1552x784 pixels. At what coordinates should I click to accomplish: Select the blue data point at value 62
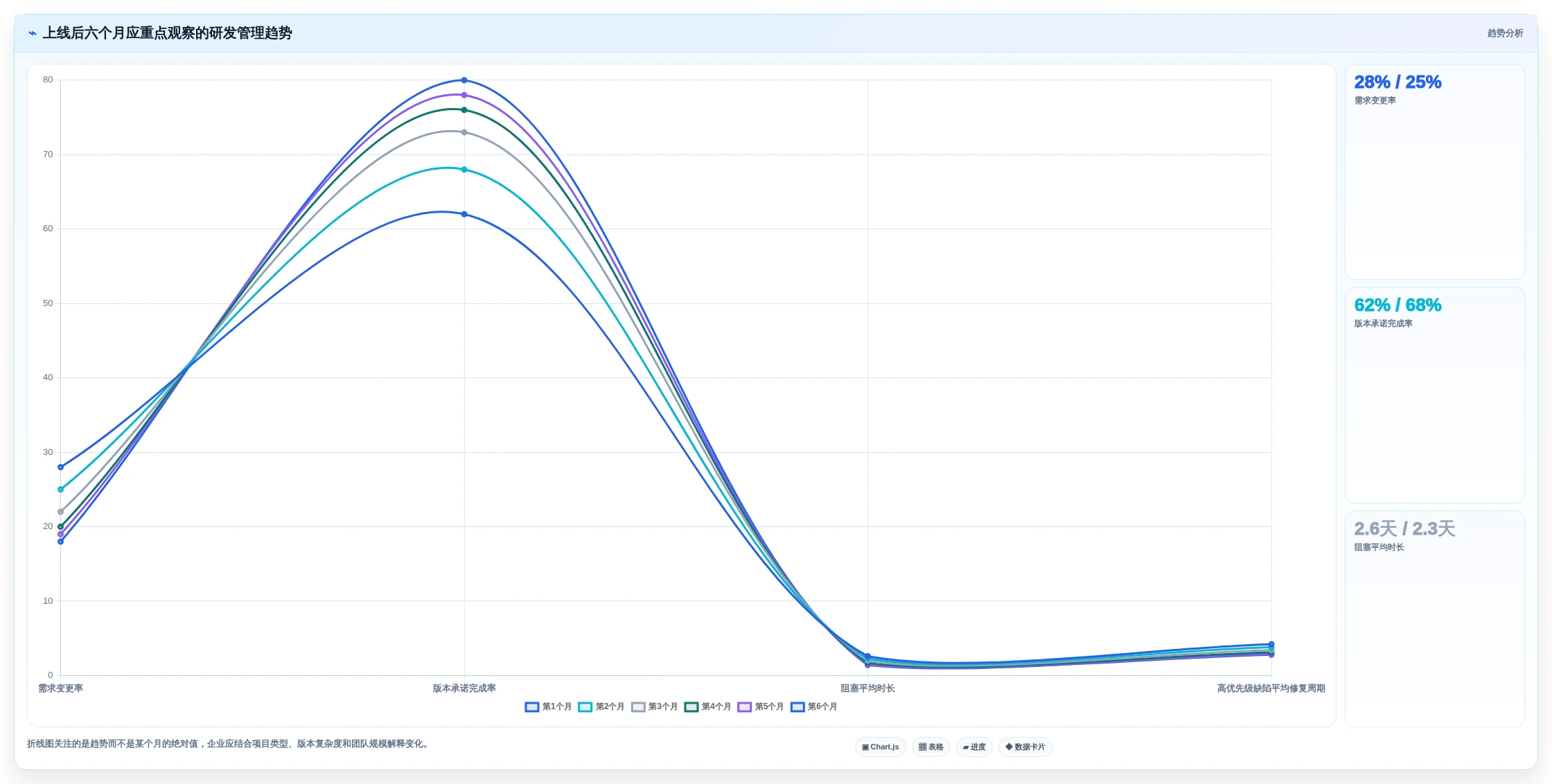pyautogui.click(x=464, y=214)
